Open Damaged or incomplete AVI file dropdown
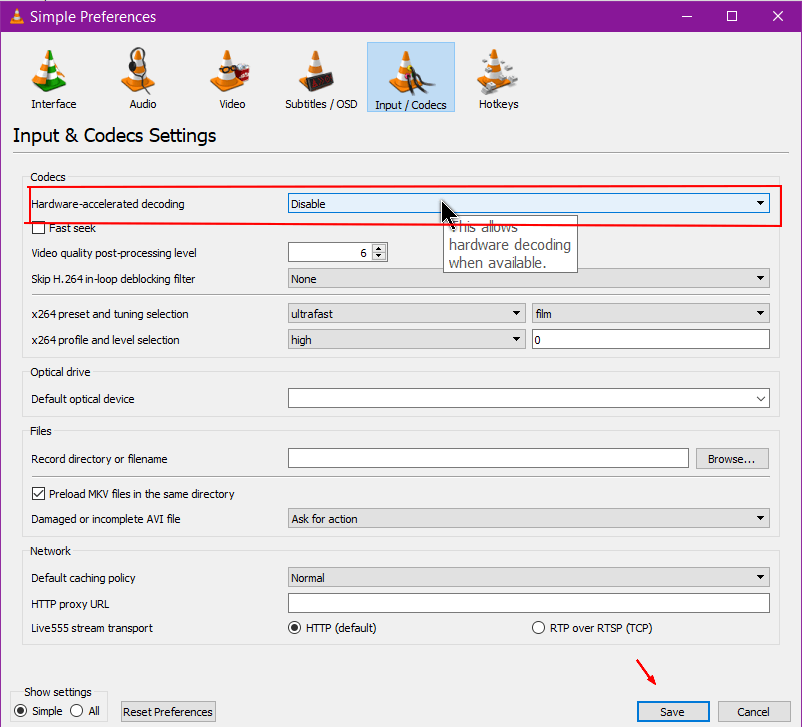Image resolution: width=802 pixels, height=727 pixels. click(x=528, y=519)
